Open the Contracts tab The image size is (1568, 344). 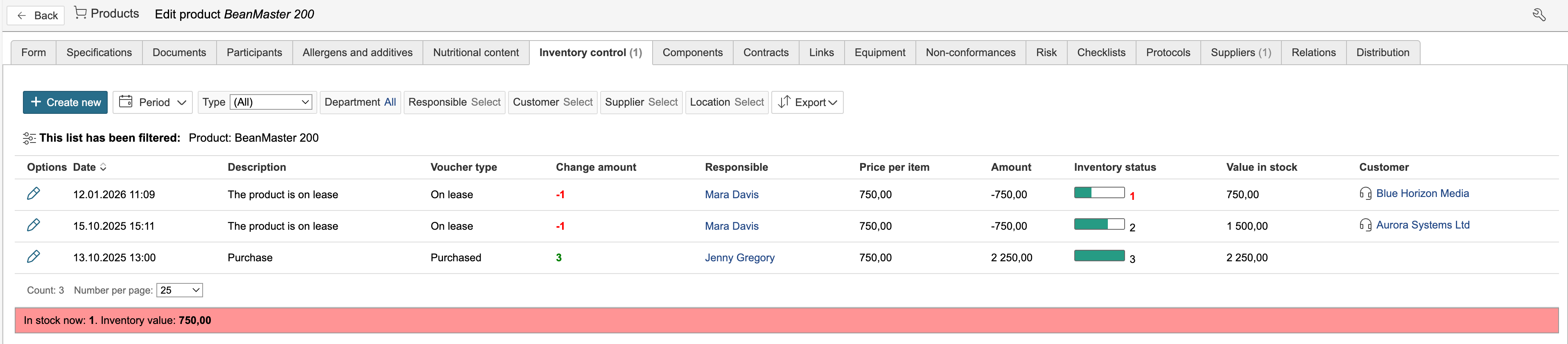coord(766,52)
